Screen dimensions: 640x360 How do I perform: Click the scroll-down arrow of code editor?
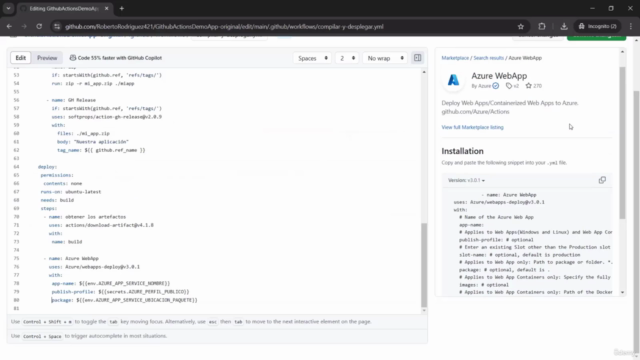pos(424,311)
